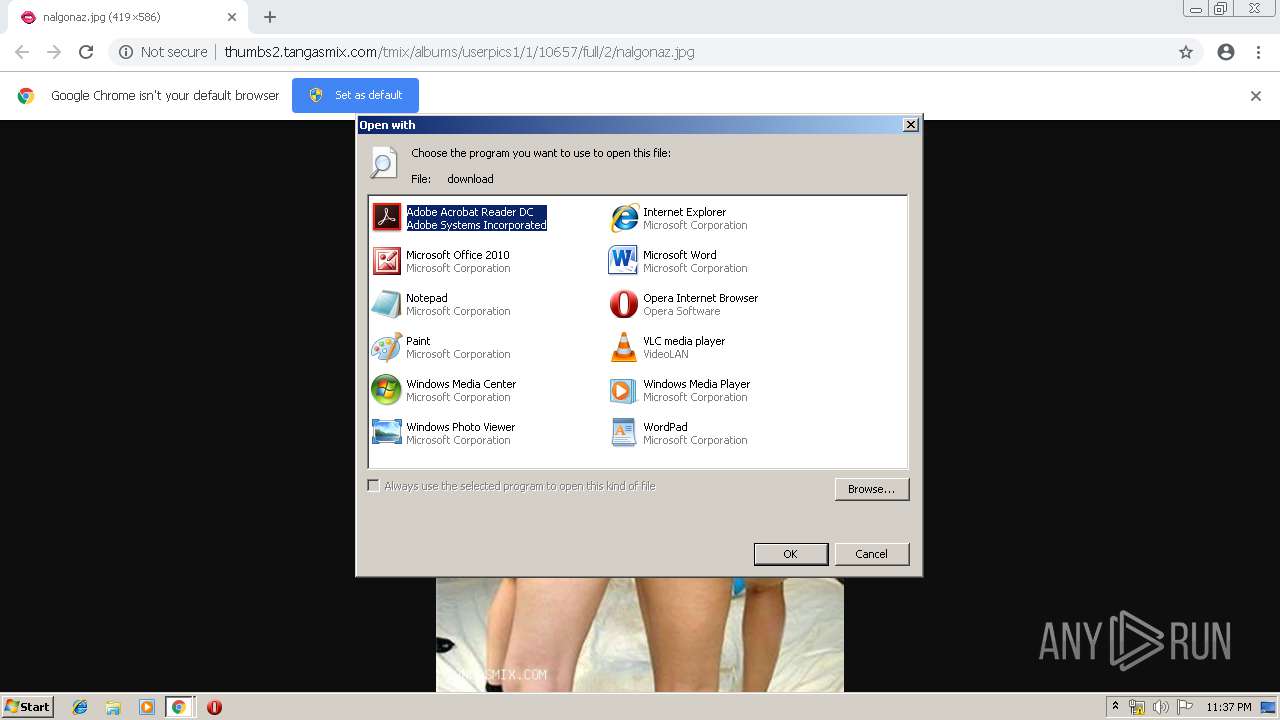Click Opera icon in the taskbar
This screenshot has width=1280, height=720.
214,707
